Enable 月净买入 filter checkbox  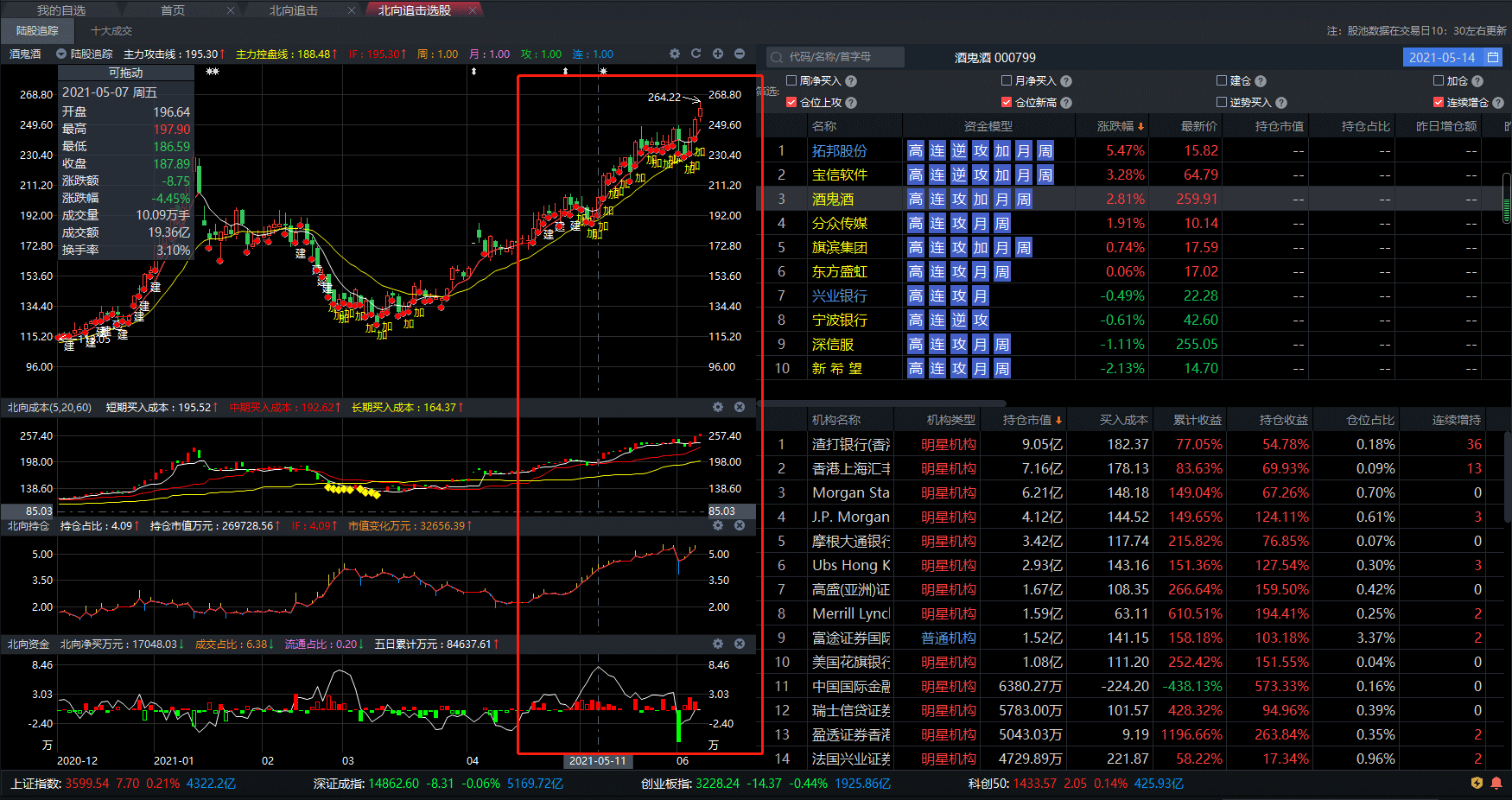tap(1007, 80)
